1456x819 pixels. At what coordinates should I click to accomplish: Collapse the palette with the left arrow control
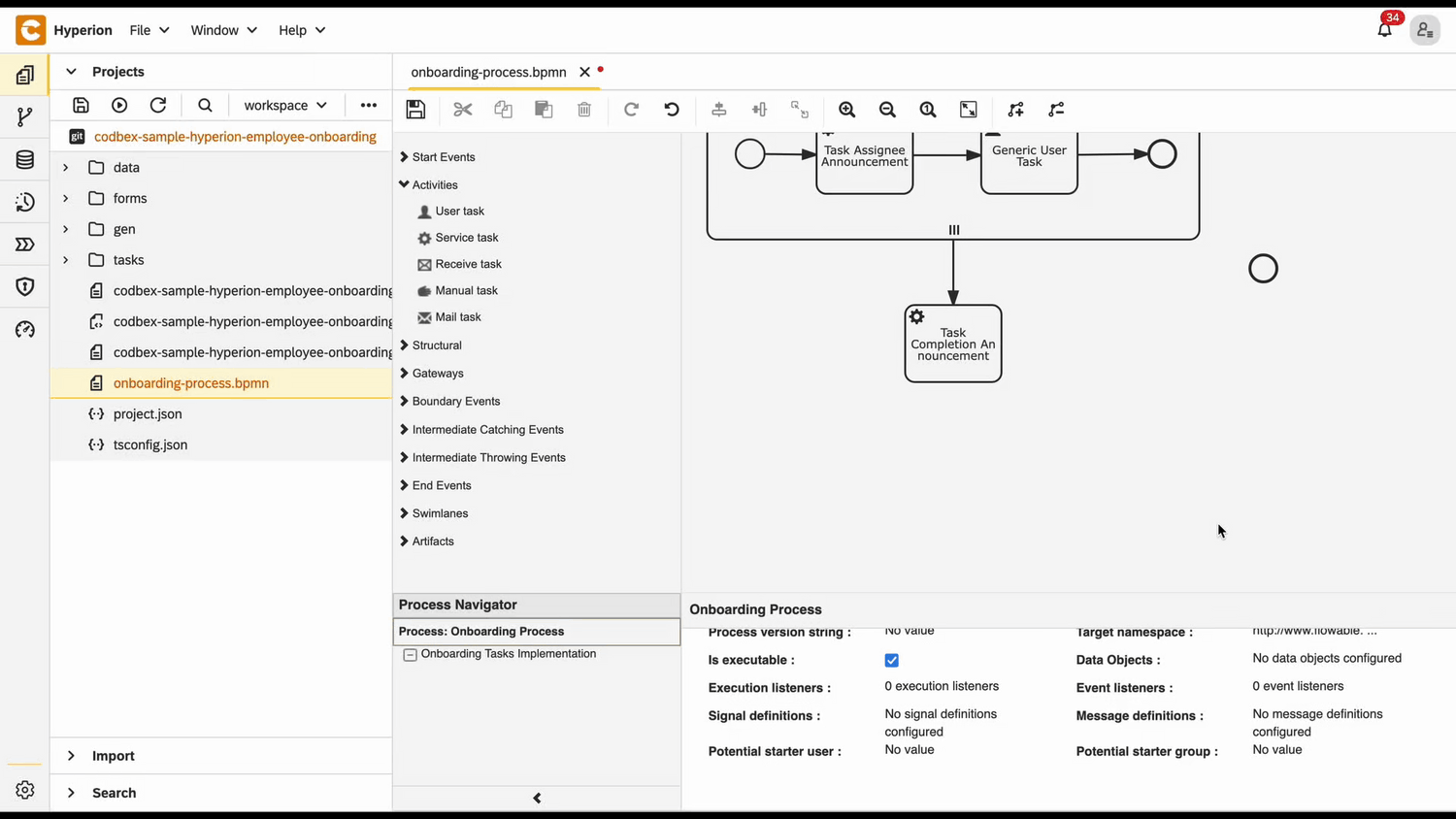click(537, 797)
